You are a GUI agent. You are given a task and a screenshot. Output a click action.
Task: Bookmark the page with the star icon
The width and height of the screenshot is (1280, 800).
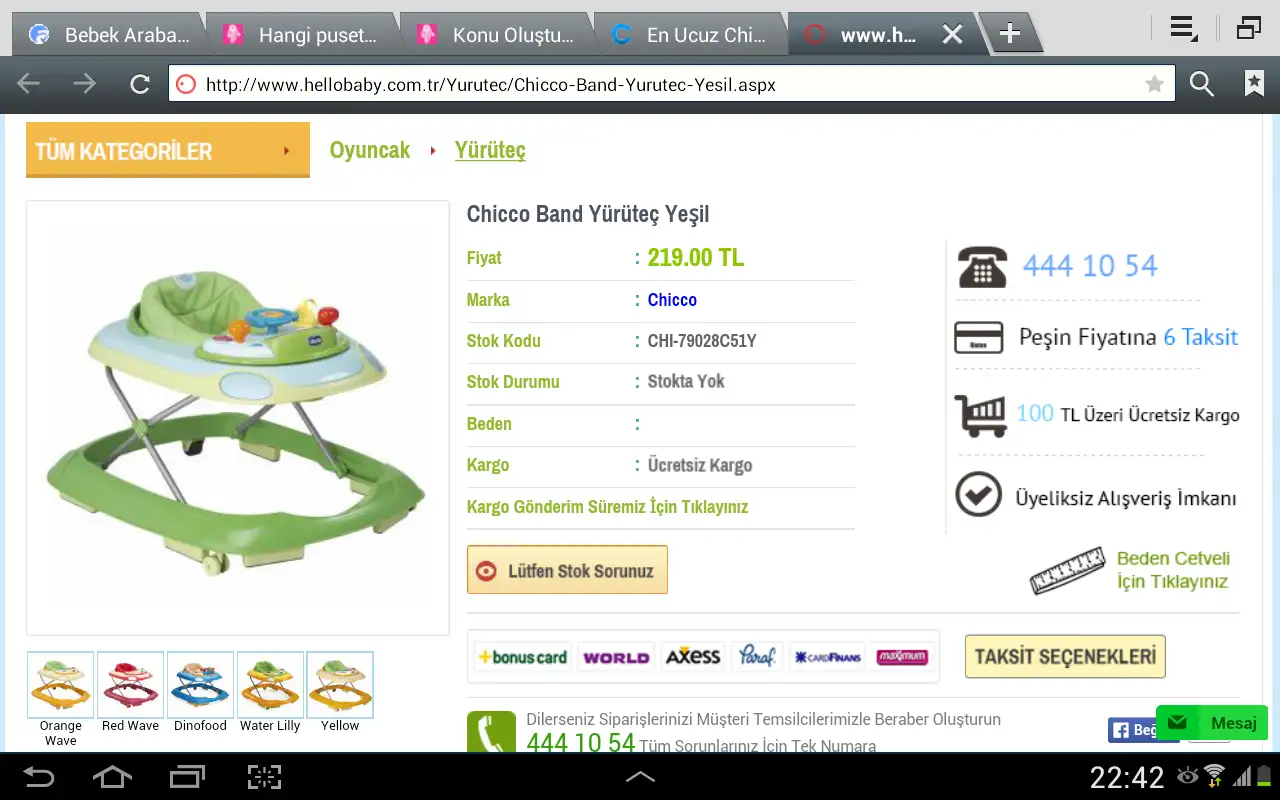coord(1154,85)
